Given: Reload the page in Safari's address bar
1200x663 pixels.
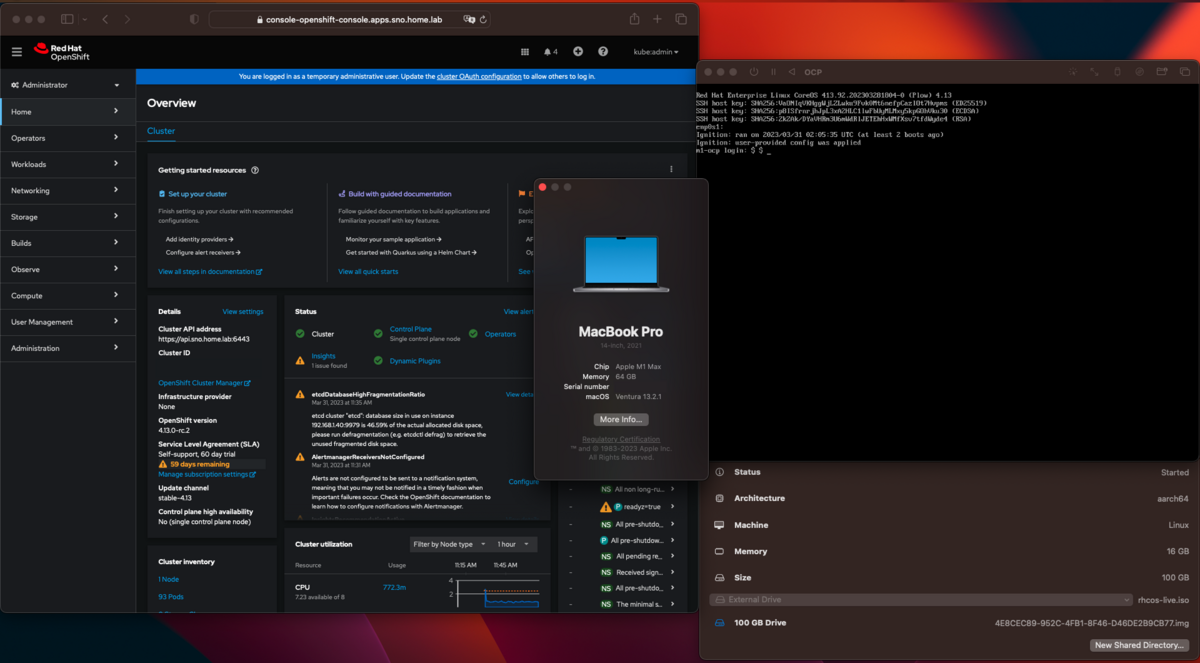Looking at the screenshot, I should click(484, 19).
